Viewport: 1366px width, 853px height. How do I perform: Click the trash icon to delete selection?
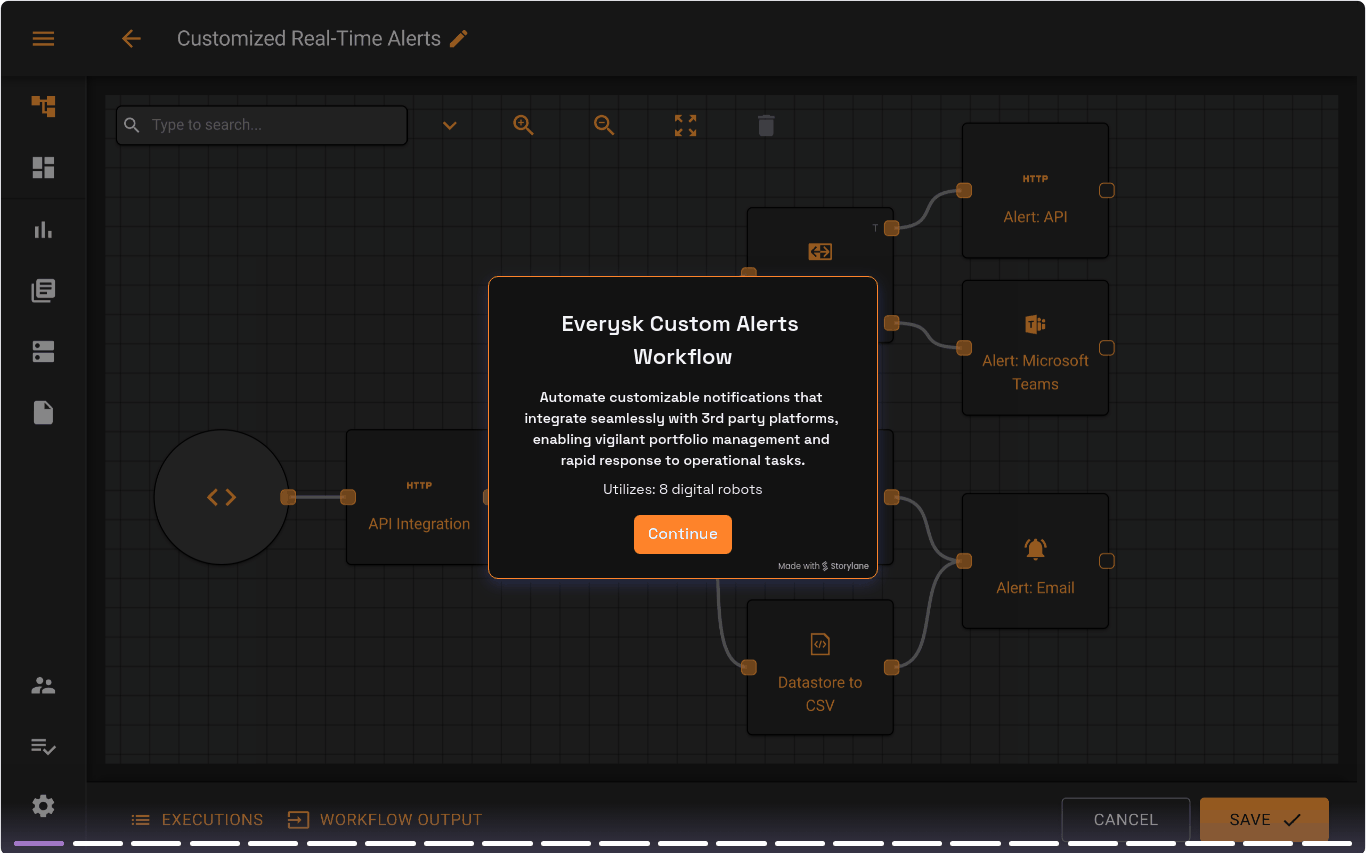click(765, 124)
